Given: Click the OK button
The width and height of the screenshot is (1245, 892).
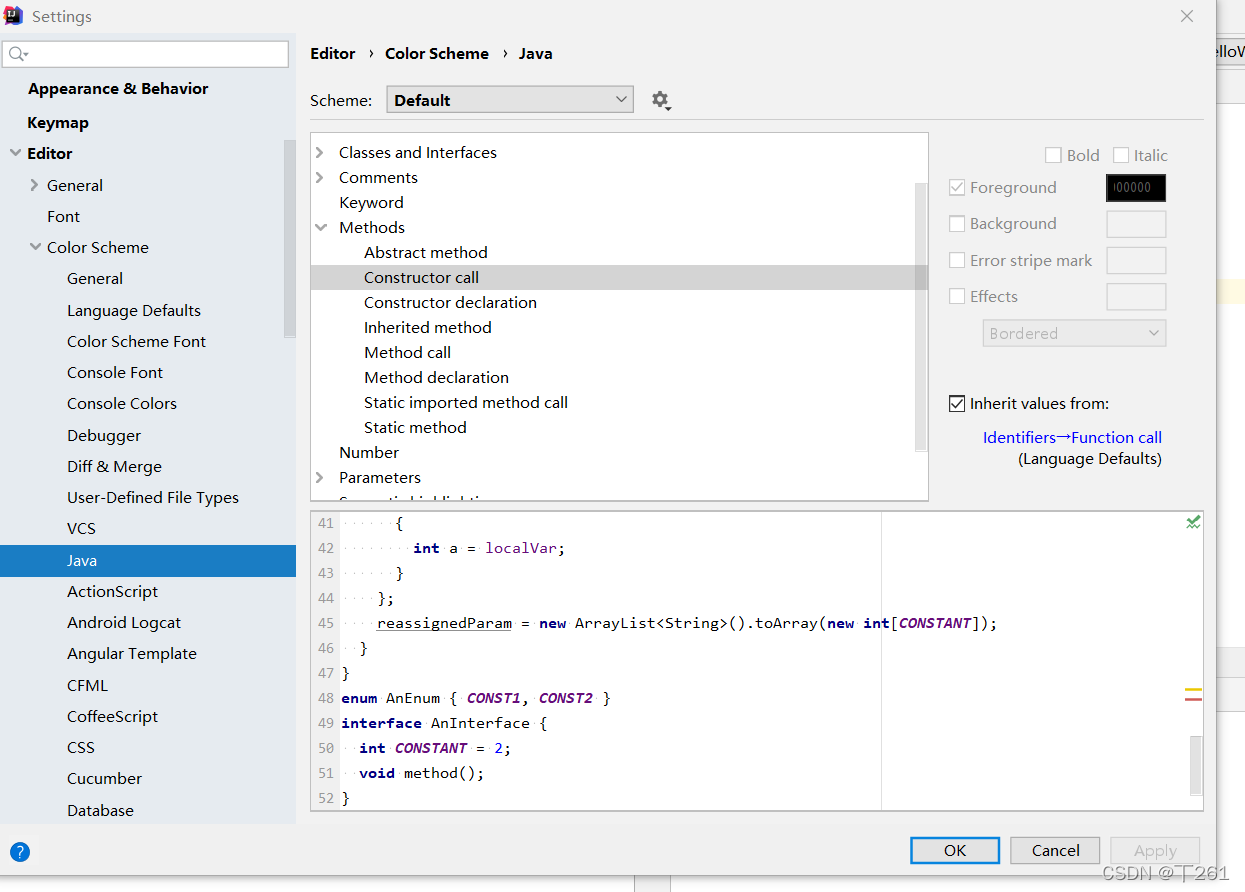Looking at the screenshot, I should (955, 850).
